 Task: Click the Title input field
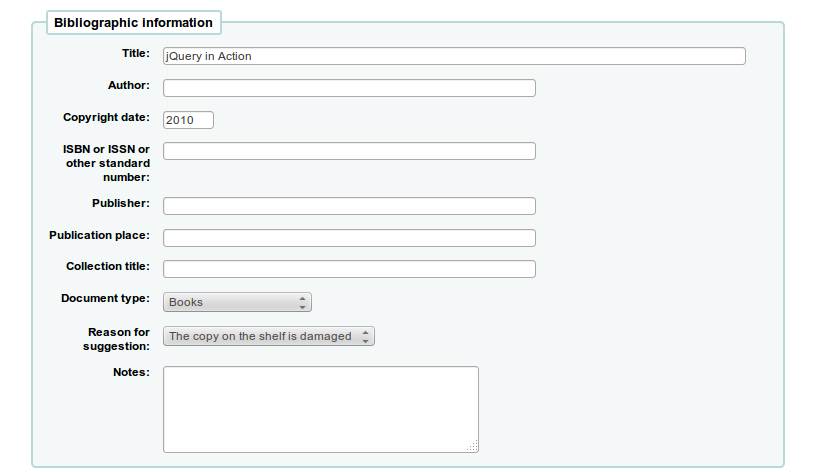click(454, 56)
